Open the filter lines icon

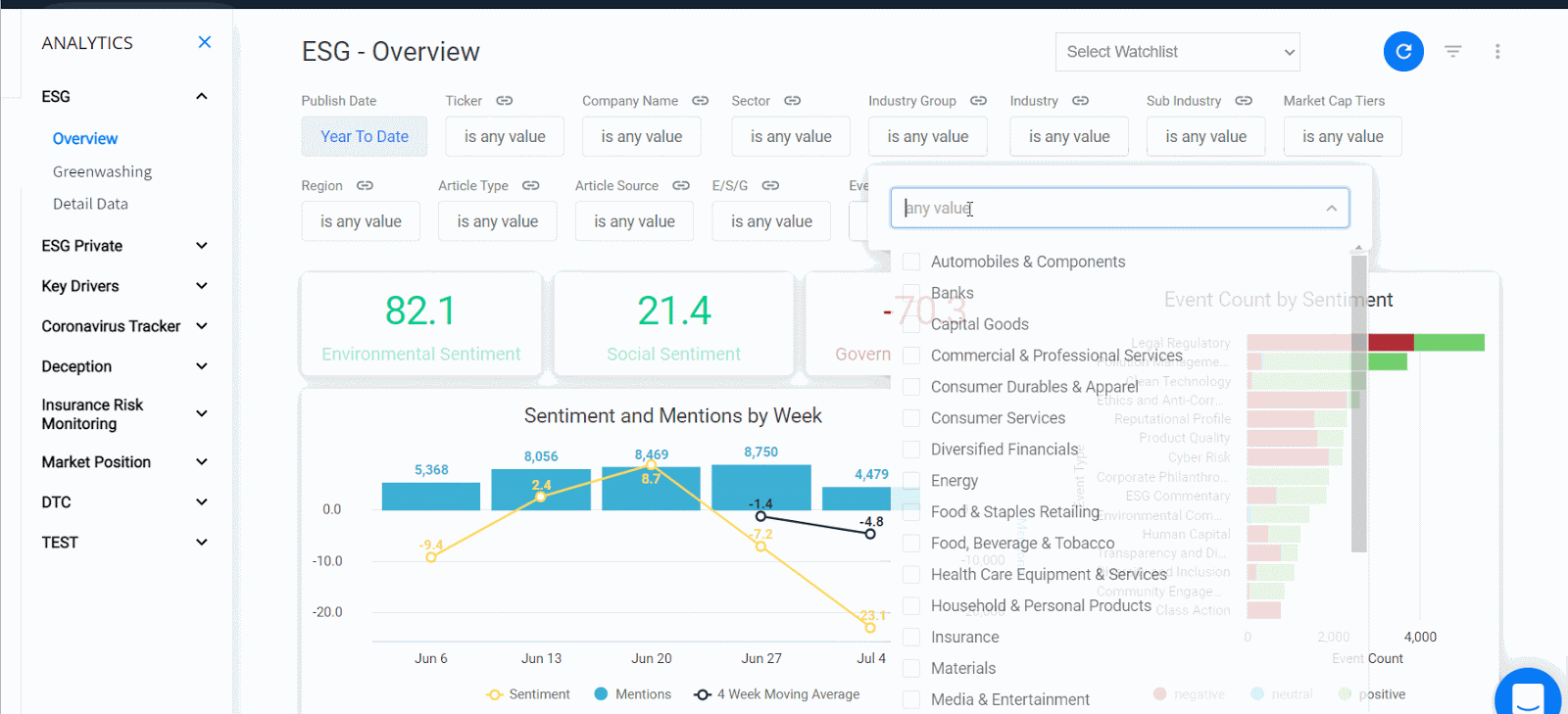pyautogui.click(x=1452, y=52)
